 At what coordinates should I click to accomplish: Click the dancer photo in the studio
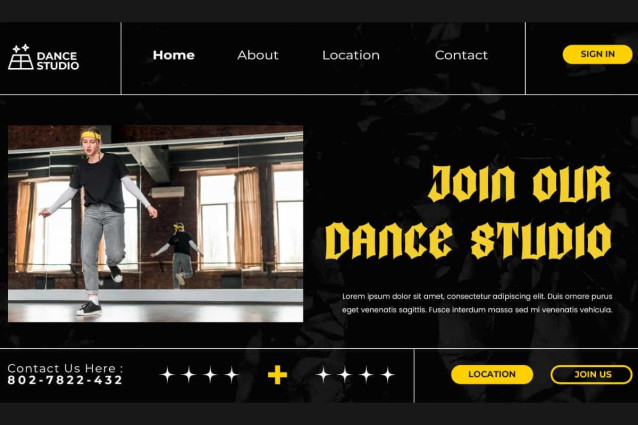(155, 223)
